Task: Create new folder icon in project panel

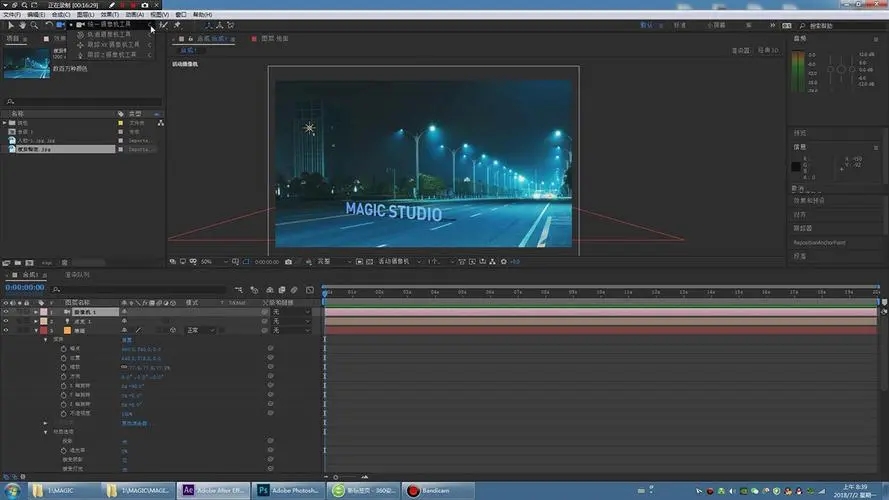Action: (x=18, y=263)
